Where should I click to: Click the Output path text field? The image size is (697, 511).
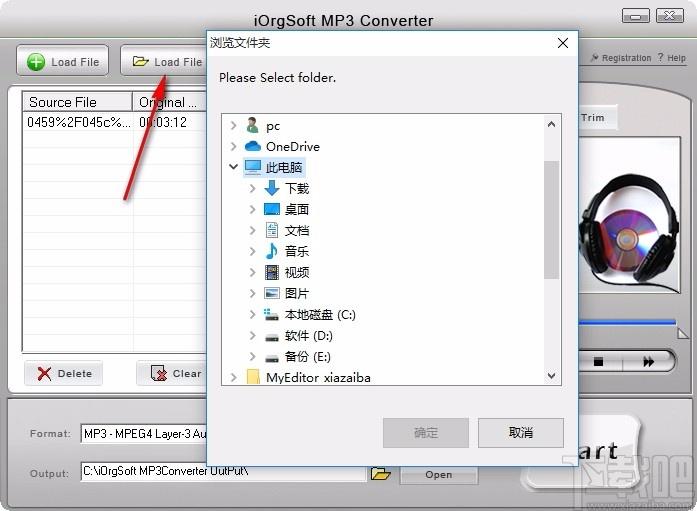(222, 472)
